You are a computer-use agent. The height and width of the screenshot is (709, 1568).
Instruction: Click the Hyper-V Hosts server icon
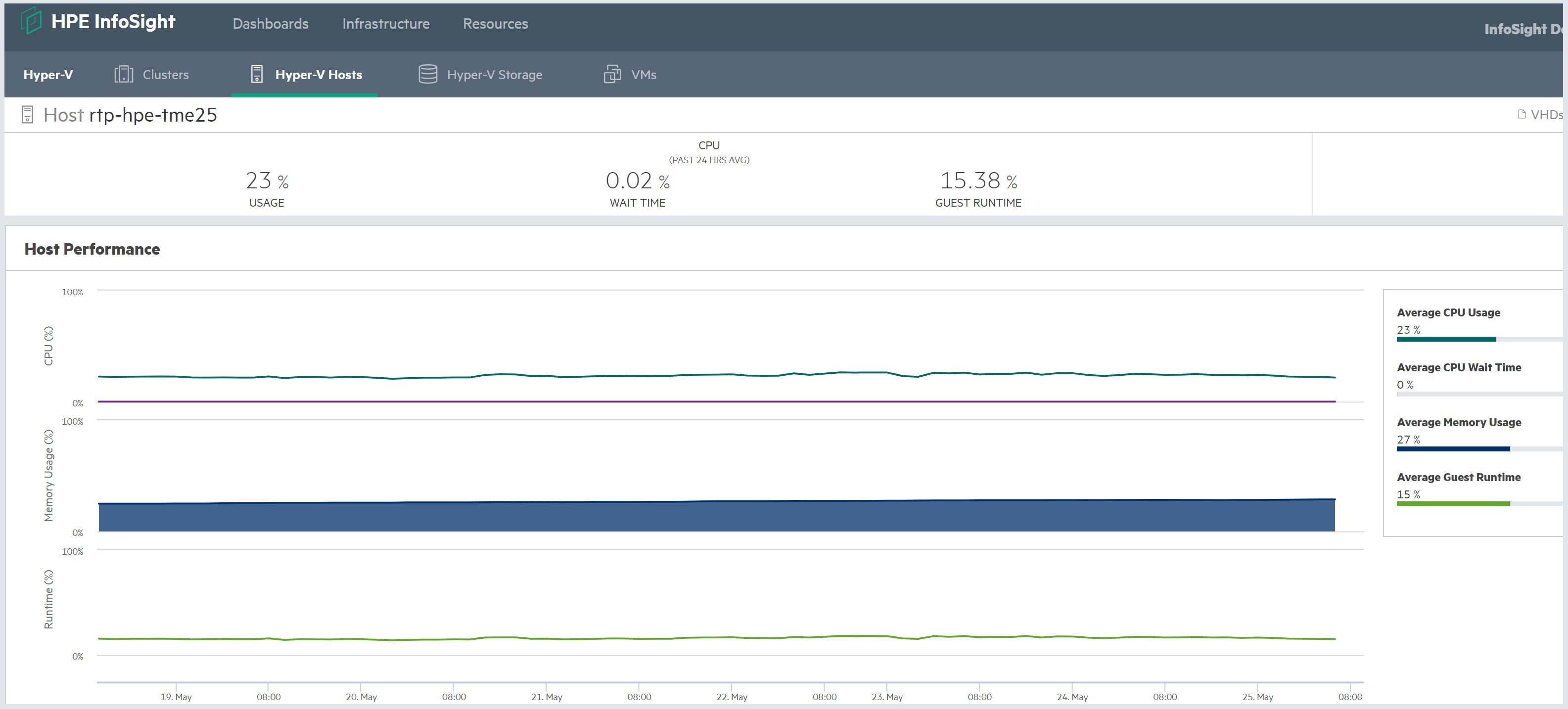pyautogui.click(x=257, y=74)
